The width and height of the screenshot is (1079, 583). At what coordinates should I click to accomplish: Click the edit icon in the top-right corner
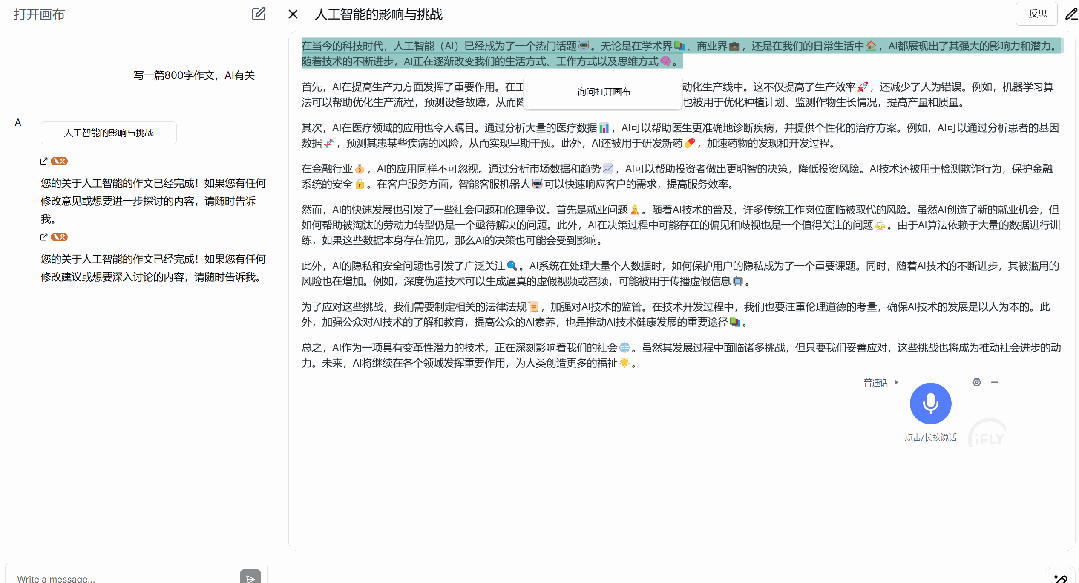point(1069,14)
